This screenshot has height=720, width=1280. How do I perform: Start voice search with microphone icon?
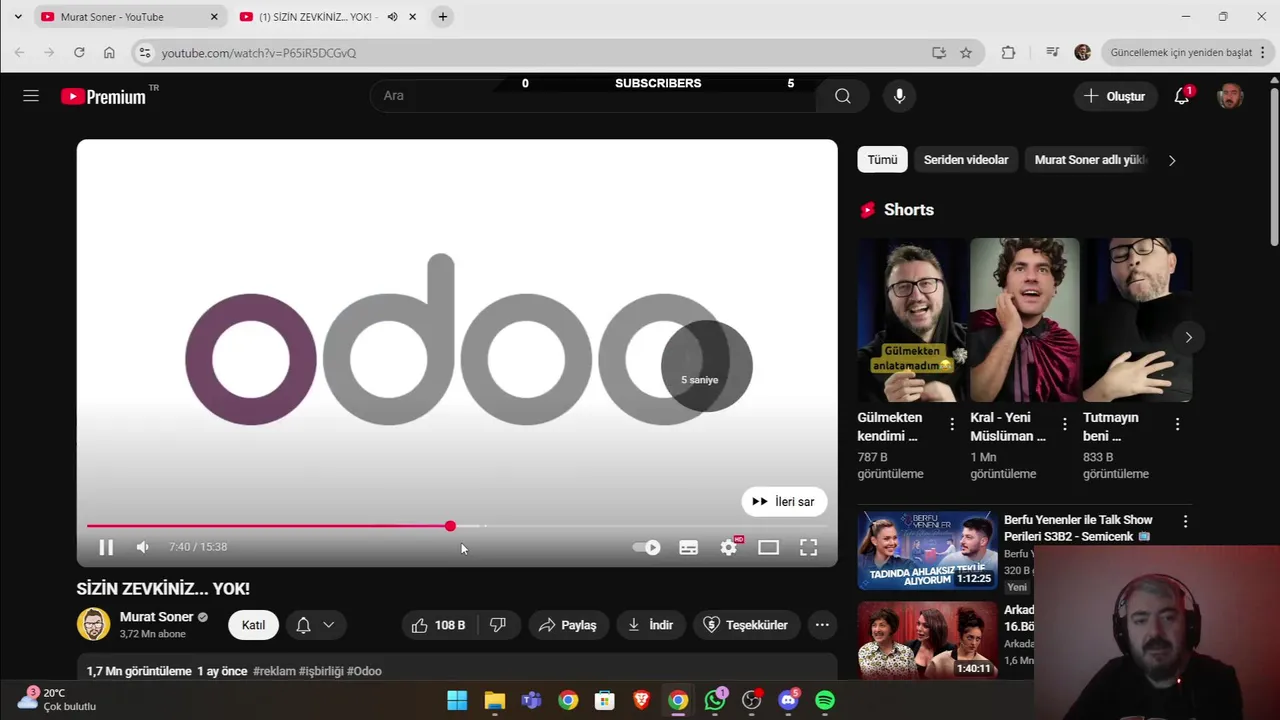pyautogui.click(x=899, y=96)
